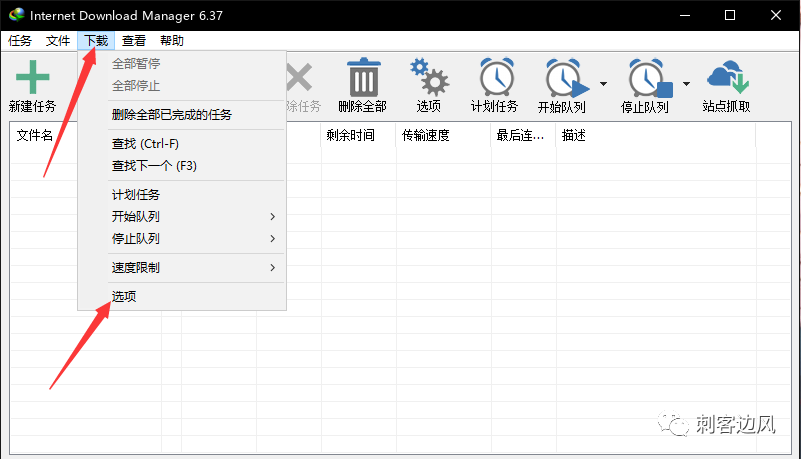Close the open 下载 menu
Image resolution: width=801 pixels, height=459 pixels.
pos(96,41)
